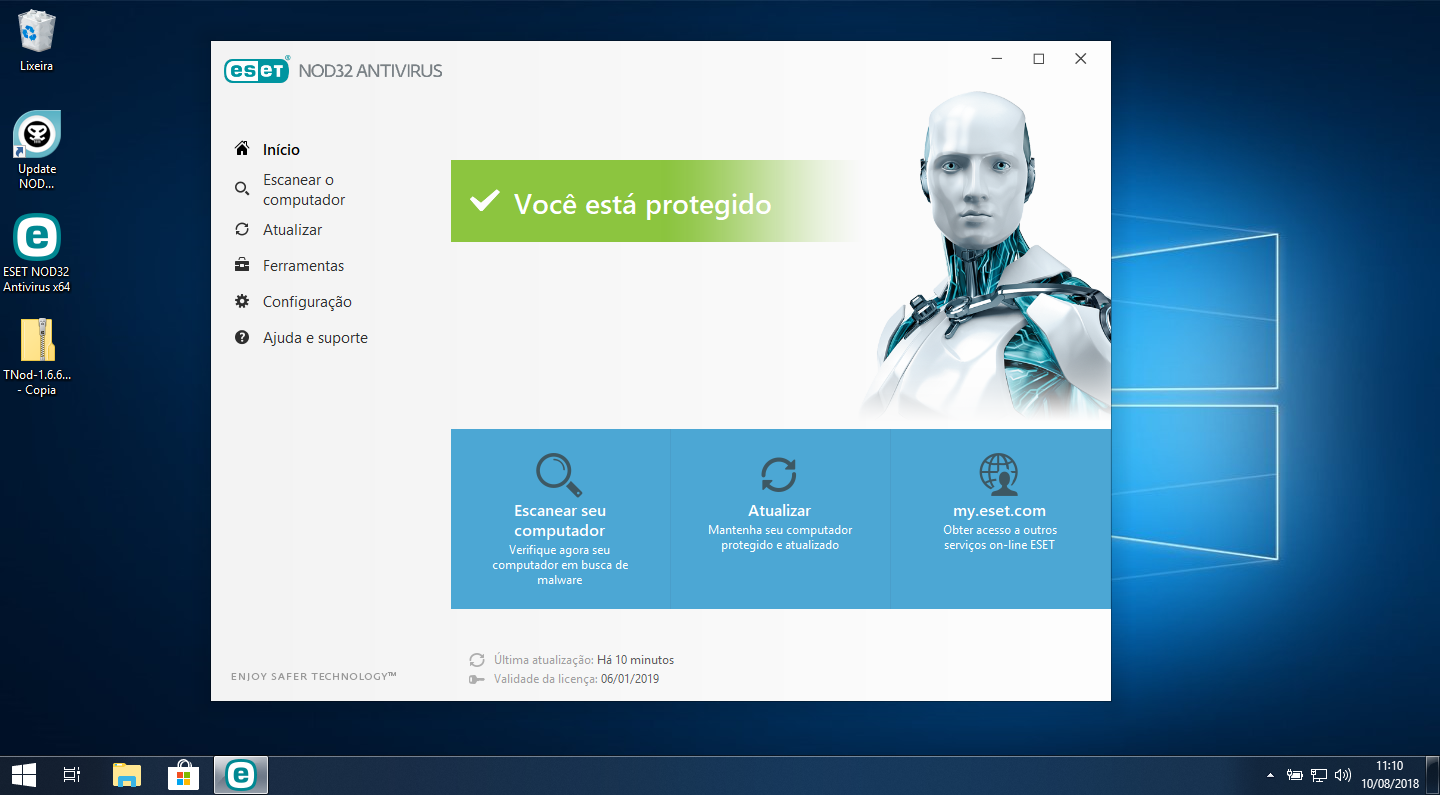Viewport: 1440px width, 795px height.
Task: Minimize the ESET NOD32 window
Action: [996, 59]
